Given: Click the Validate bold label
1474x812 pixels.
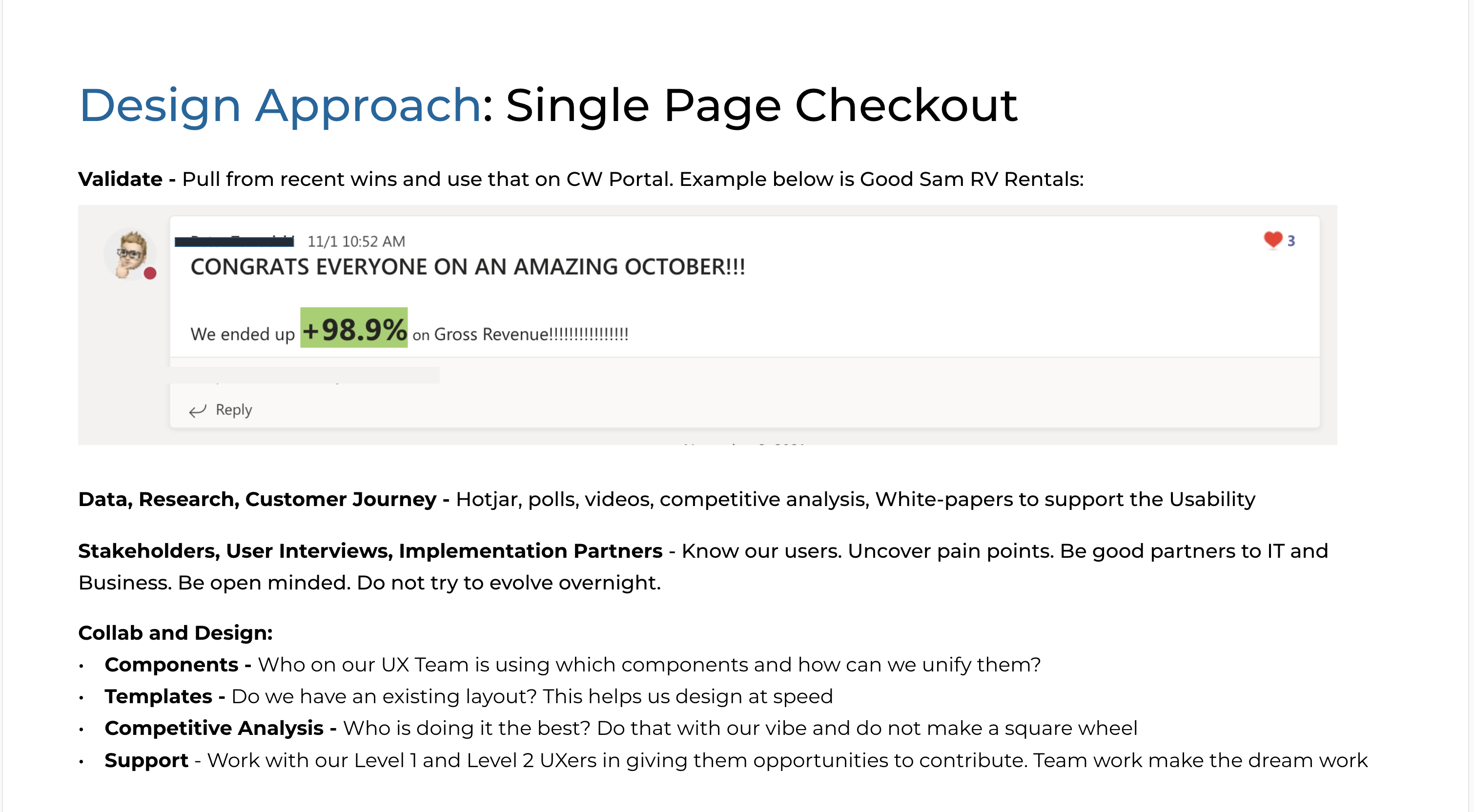Looking at the screenshot, I should click(120, 179).
